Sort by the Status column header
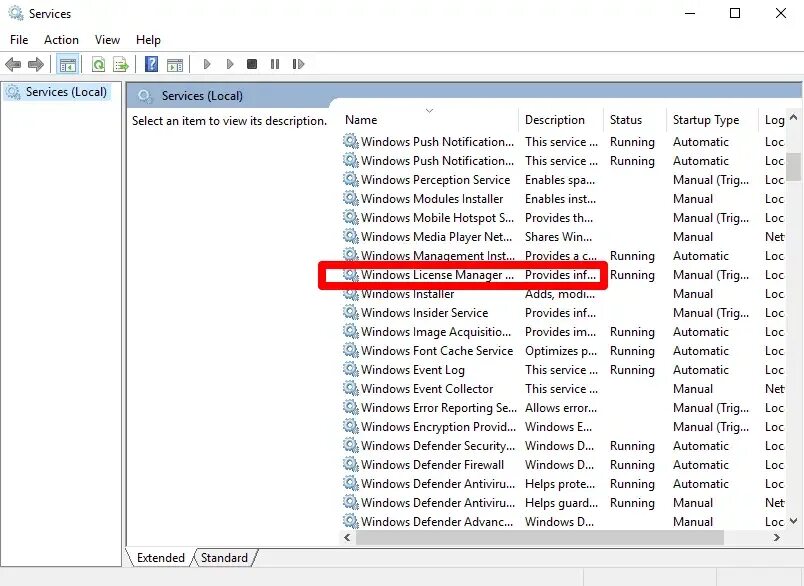 (x=635, y=120)
